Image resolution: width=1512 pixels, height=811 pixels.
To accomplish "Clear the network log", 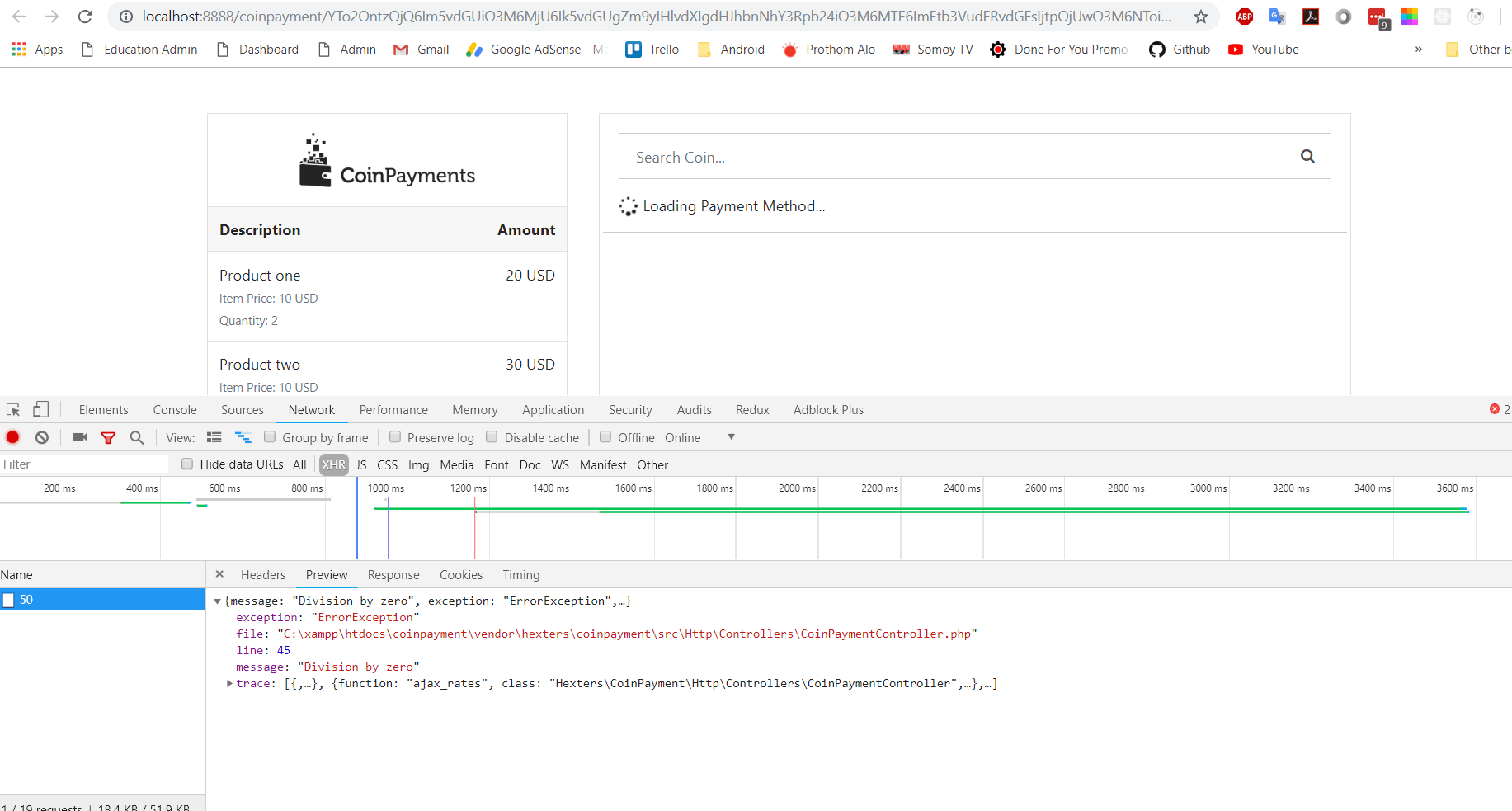I will pos(42,437).
